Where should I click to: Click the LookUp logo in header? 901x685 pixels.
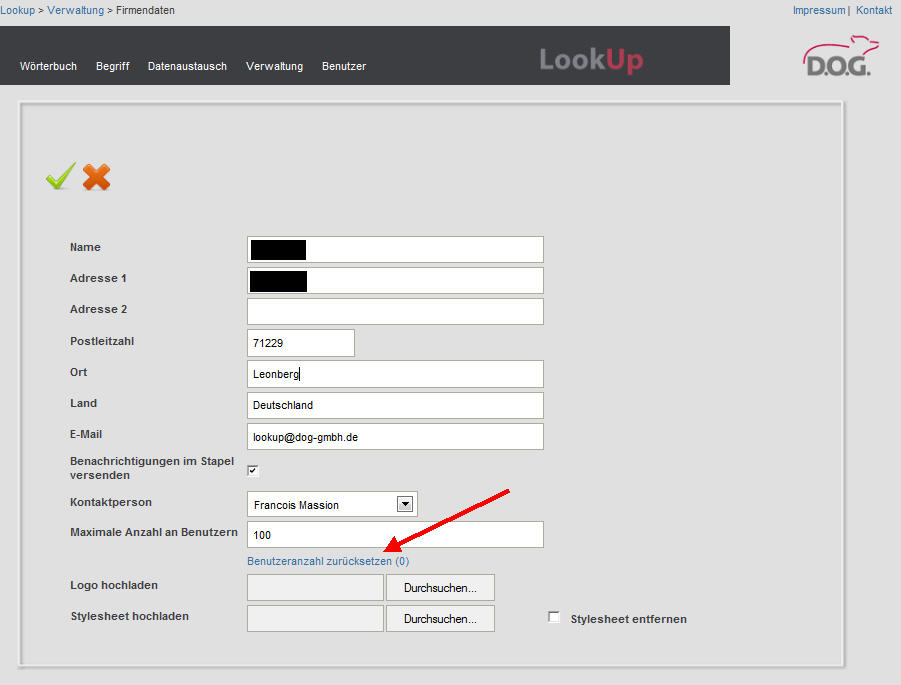(x=591, y=60)
